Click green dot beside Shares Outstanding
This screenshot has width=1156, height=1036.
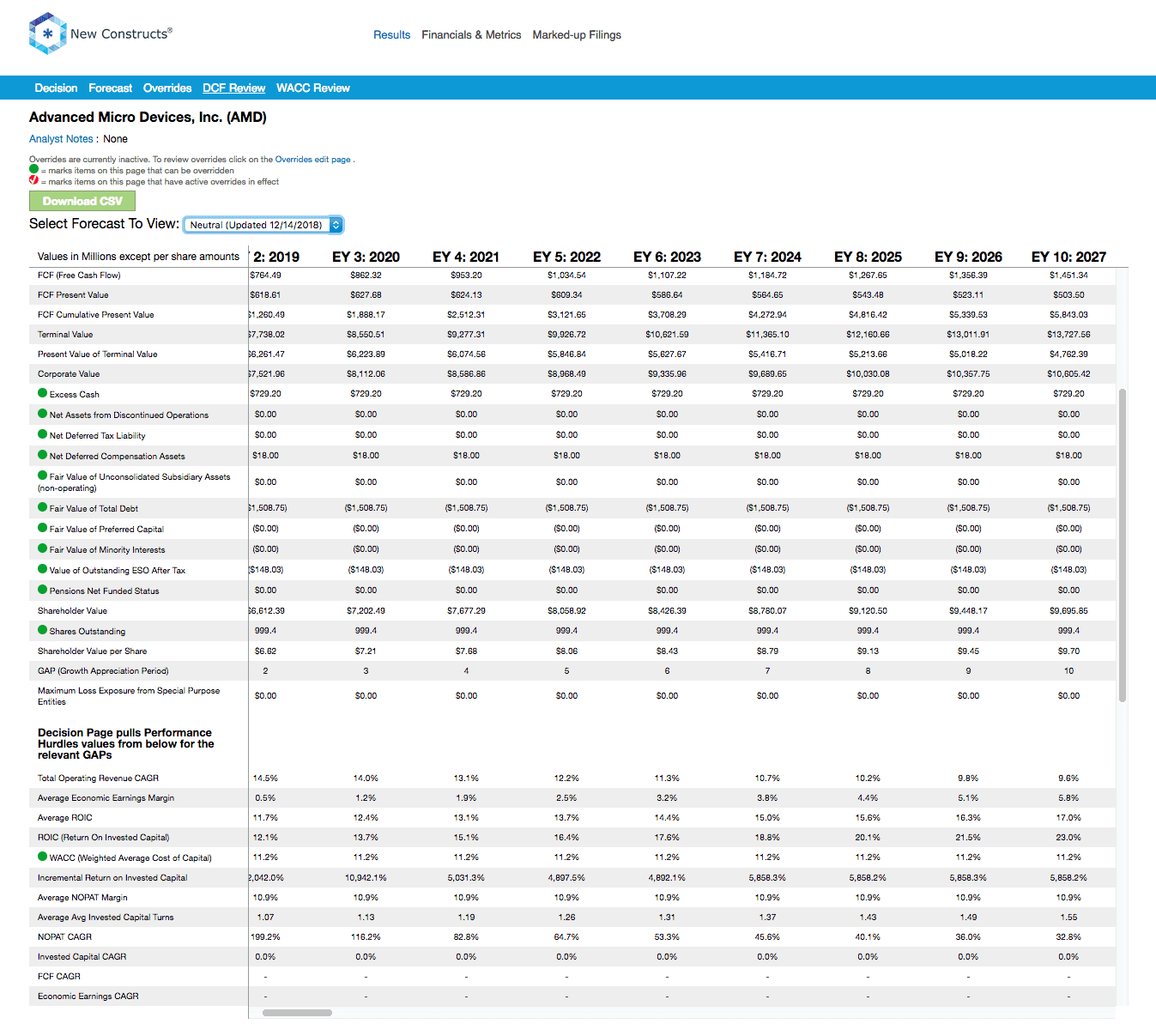(42, 630)
